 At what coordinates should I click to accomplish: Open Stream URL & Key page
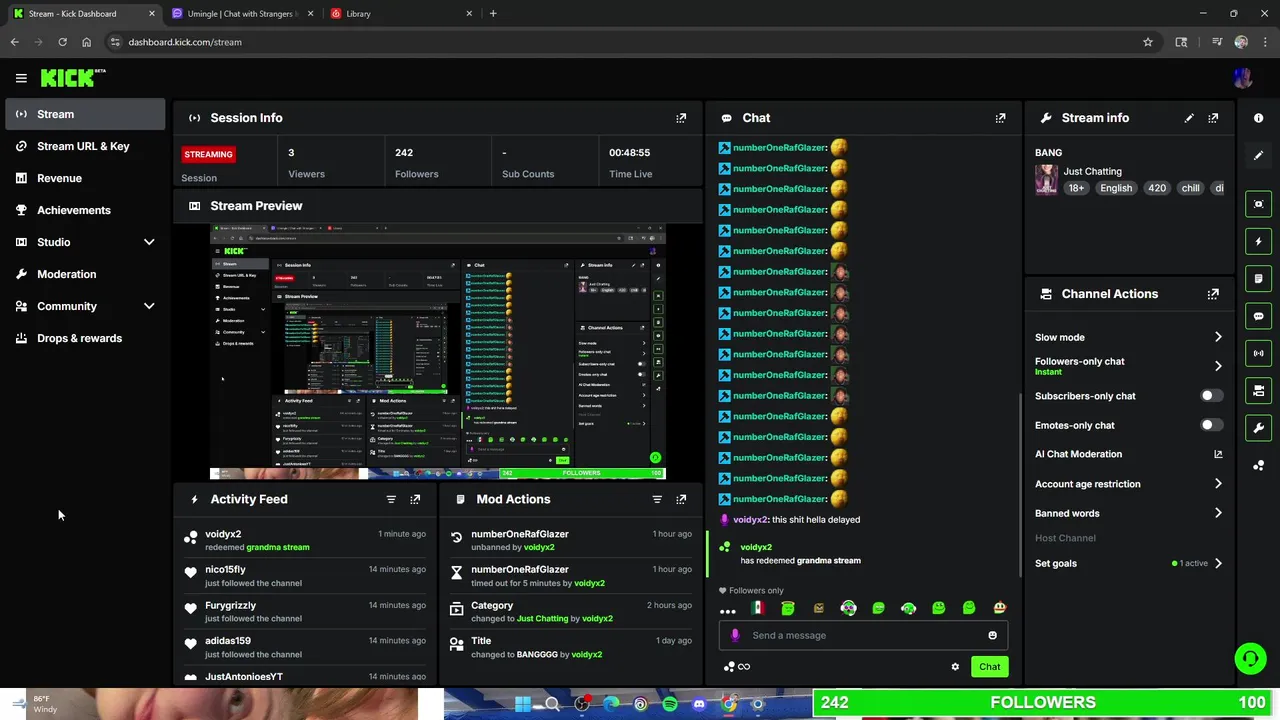pyautogui.click(x=85, y=146)
